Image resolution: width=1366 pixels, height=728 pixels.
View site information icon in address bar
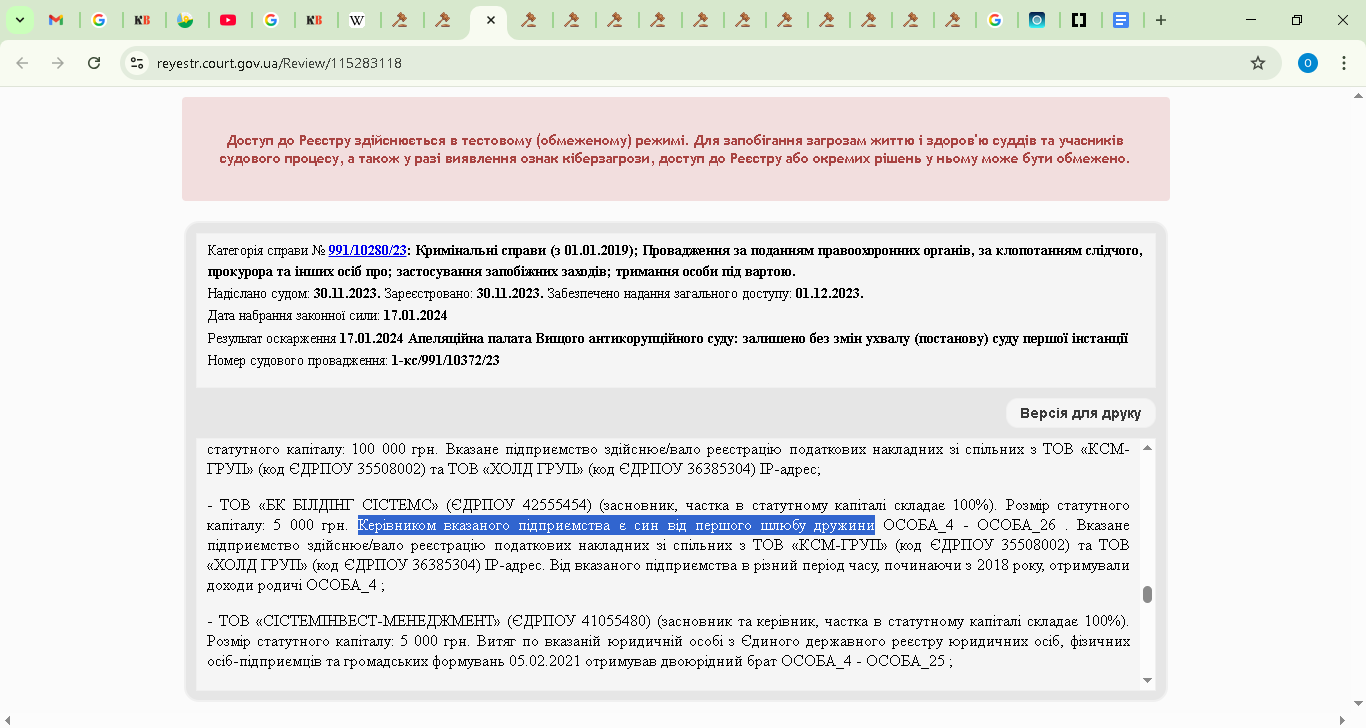coord(137,63)
